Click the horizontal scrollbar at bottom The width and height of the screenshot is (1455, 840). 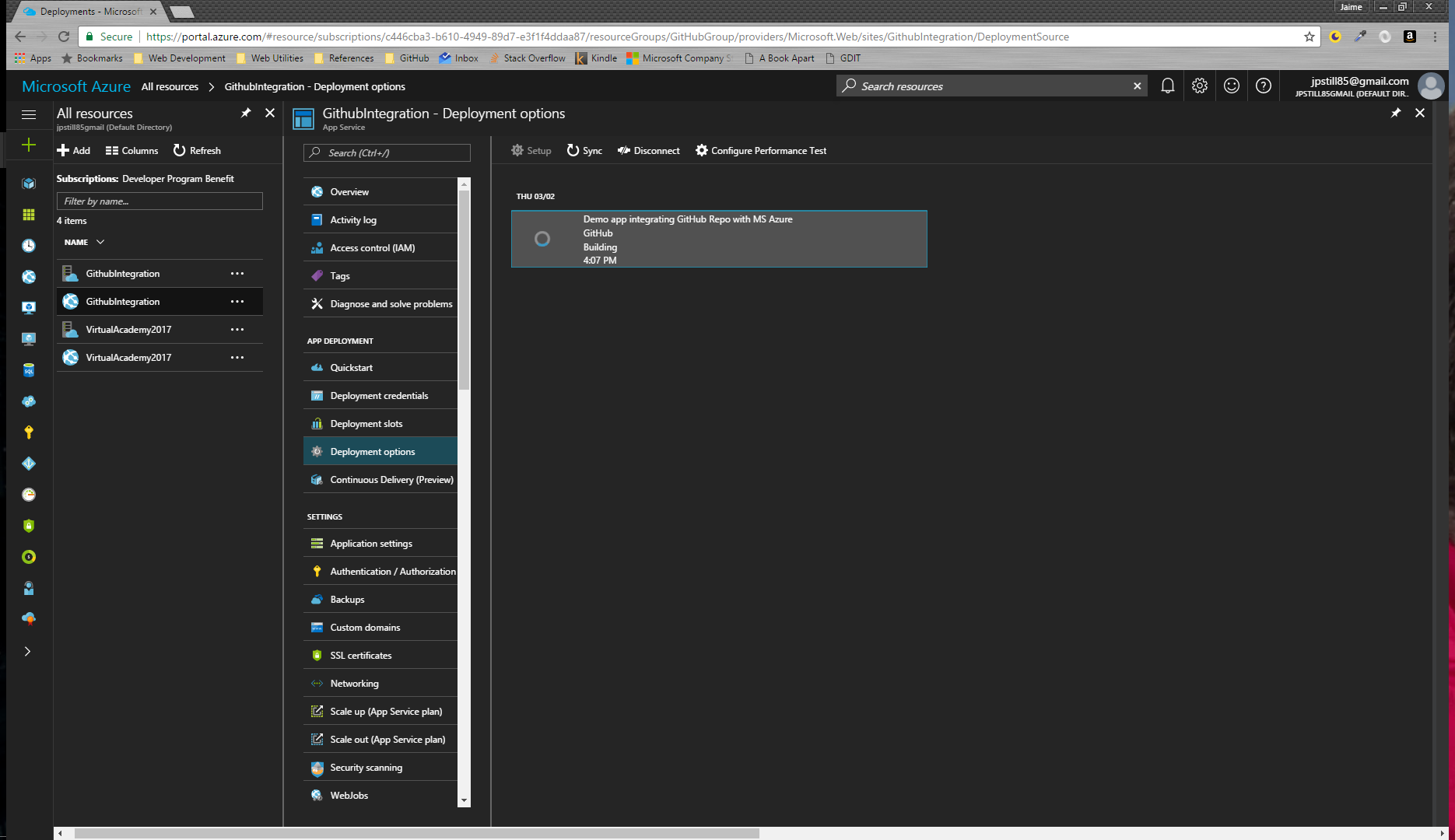tap(416, 834)
